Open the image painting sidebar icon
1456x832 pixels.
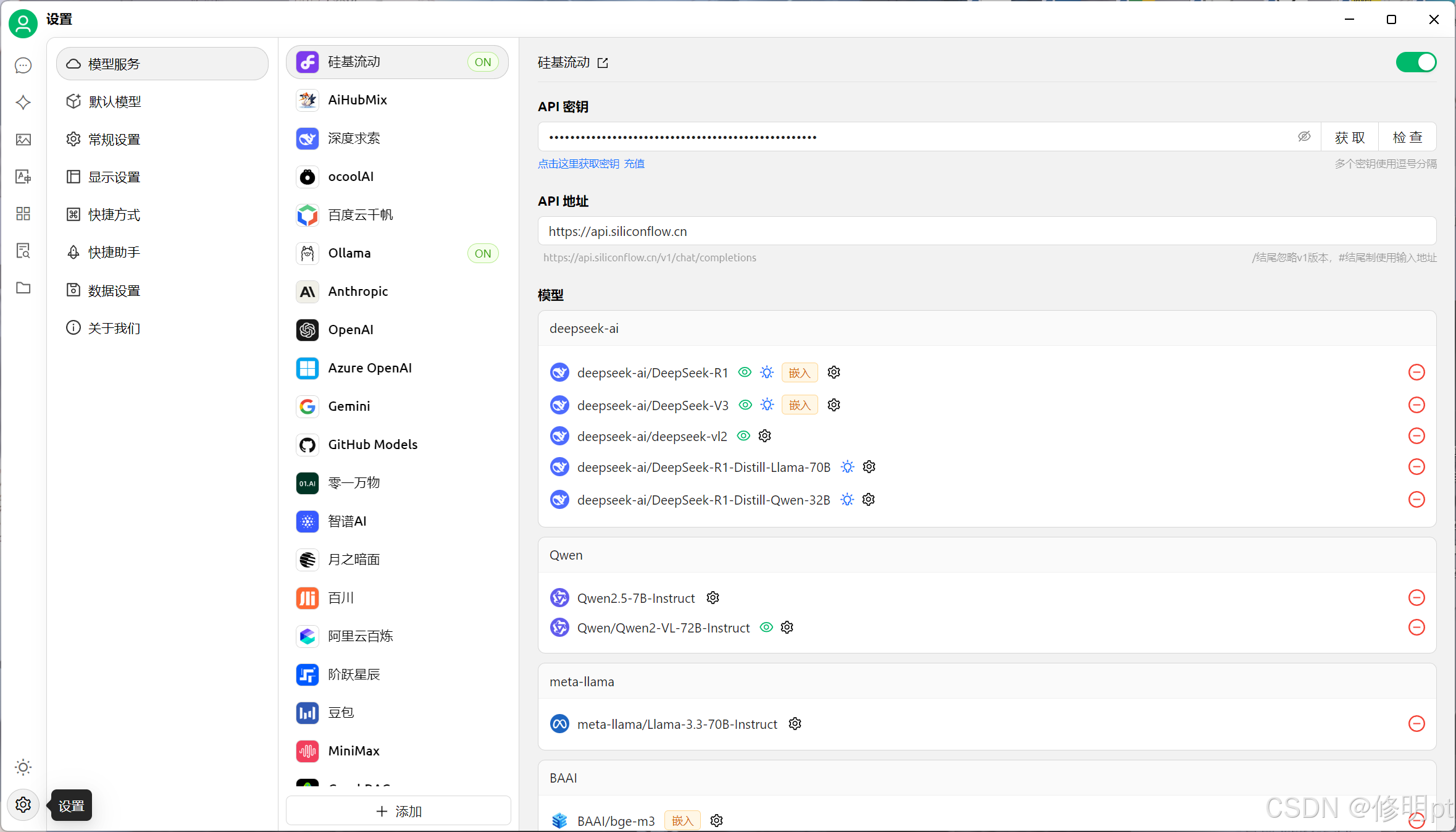click(23, 140)
